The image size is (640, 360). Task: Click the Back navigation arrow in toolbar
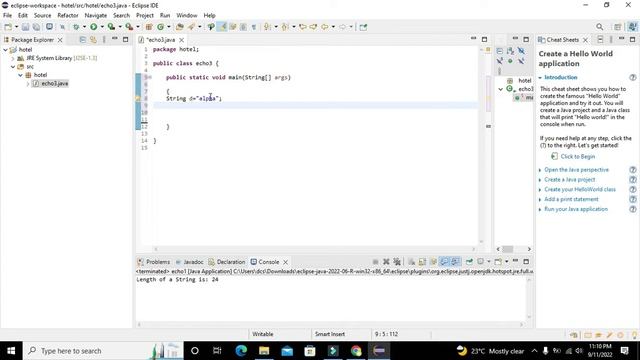click(324, 27)
